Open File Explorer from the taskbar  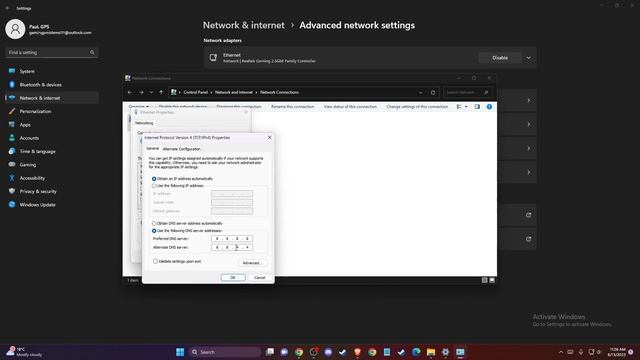pos(431,352)
